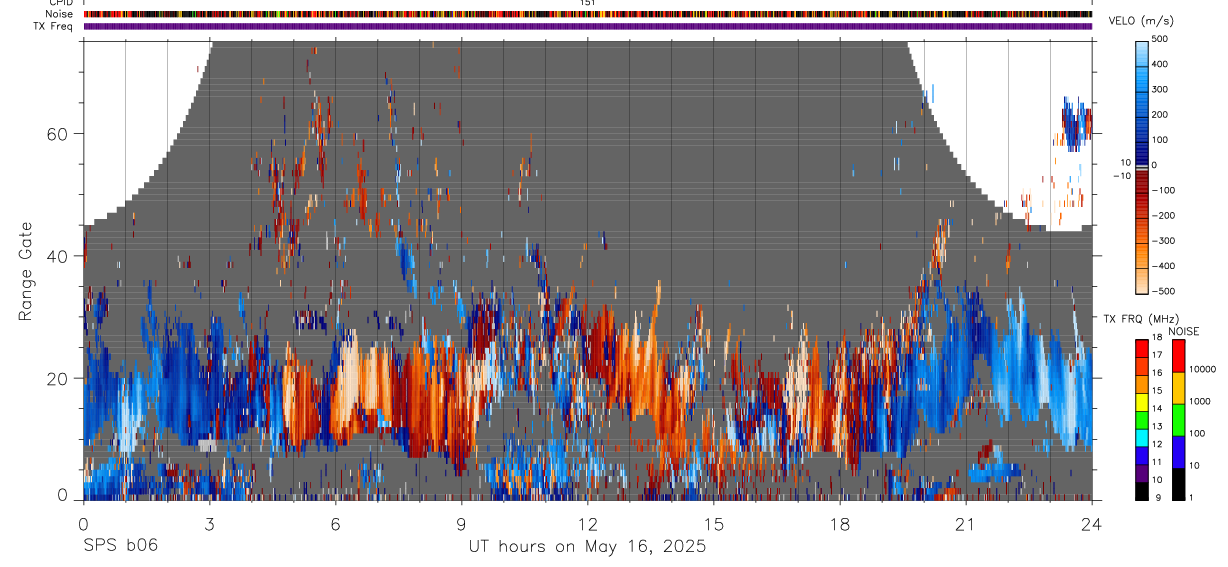Click the isolated blue echo patch near gate 60
This screenshot has height=567, width=1228.
click(1077, 124)
